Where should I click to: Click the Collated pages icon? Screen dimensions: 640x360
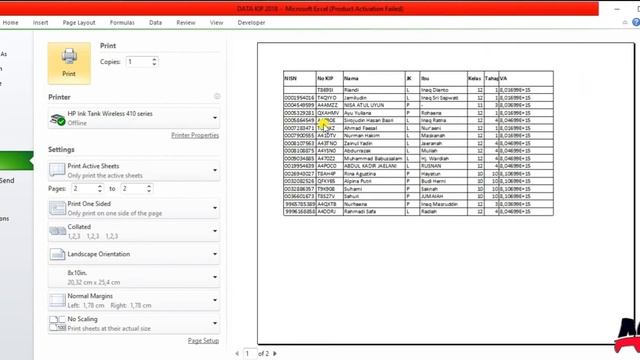(x=57, y=231)
